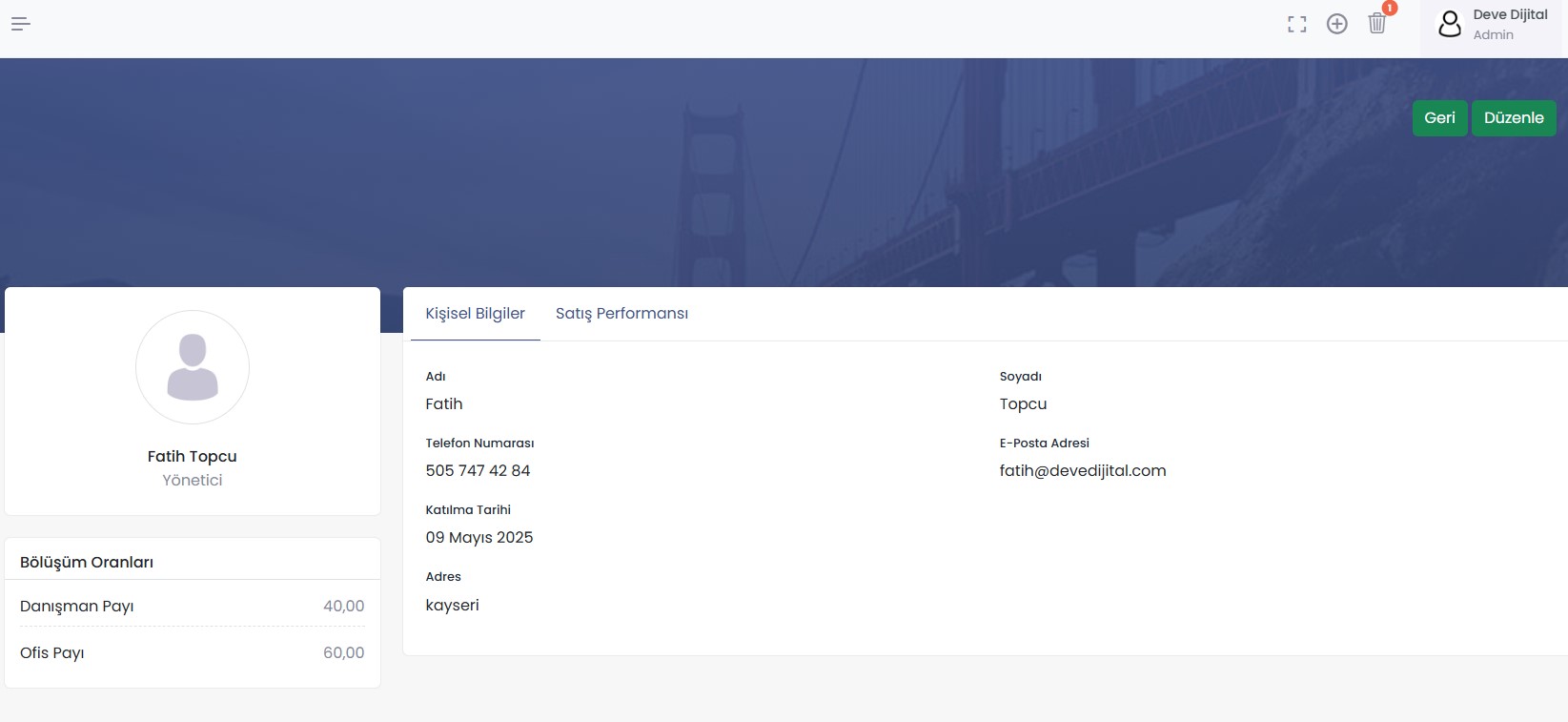Image resolution: width=1568 pixels, height=722 pixels.
Task: Click the Fatih Topcu name under the avatar
Action: (x=193, y=457)
